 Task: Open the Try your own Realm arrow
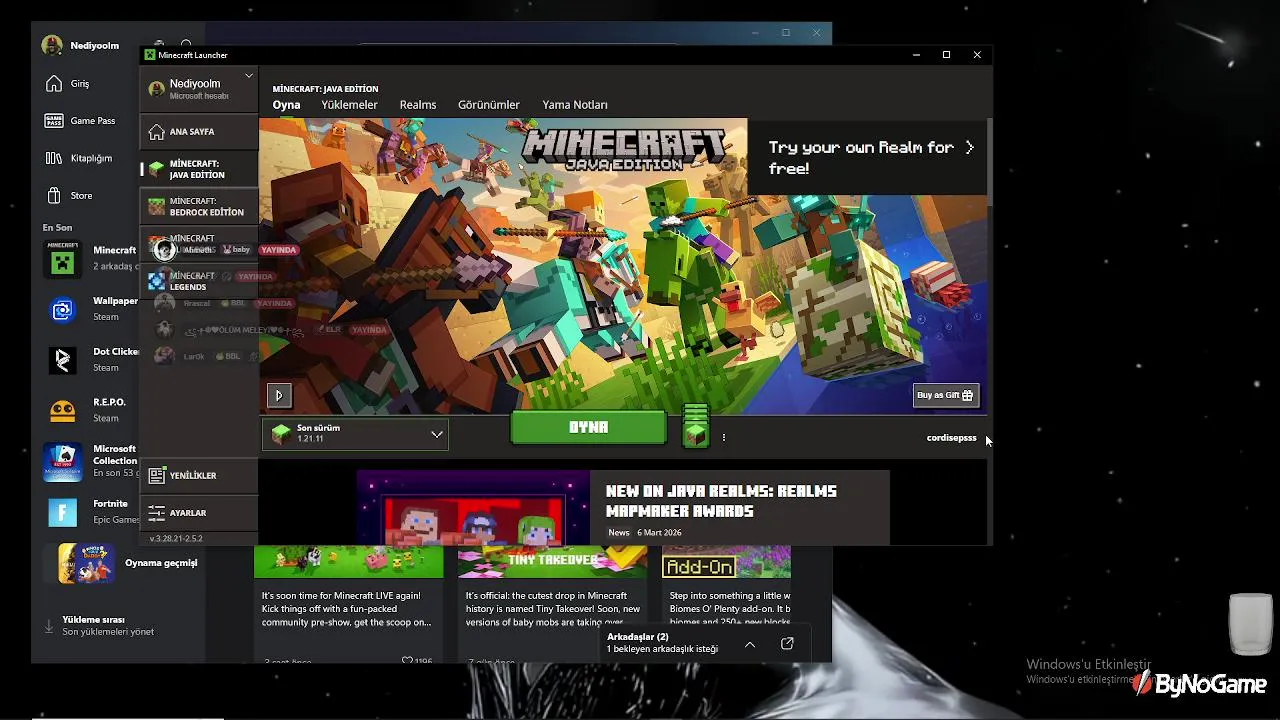pyautogui.click(x=969, y=147)
